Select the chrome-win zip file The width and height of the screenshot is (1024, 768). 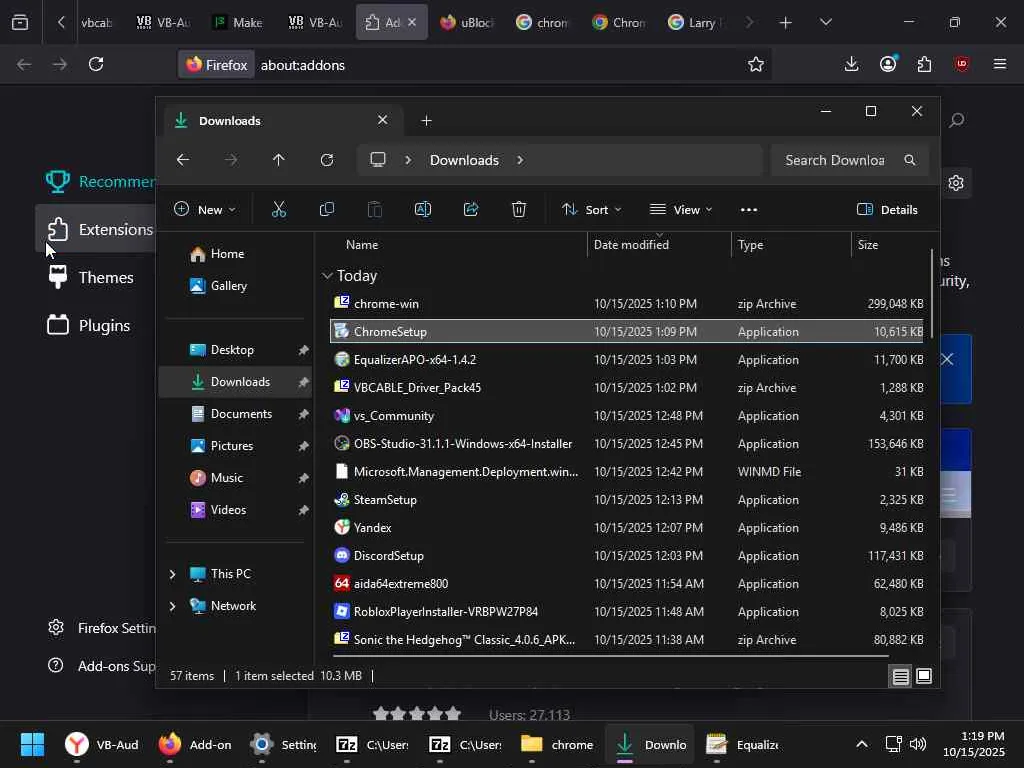pyautogui.click(x=627, y=304)
